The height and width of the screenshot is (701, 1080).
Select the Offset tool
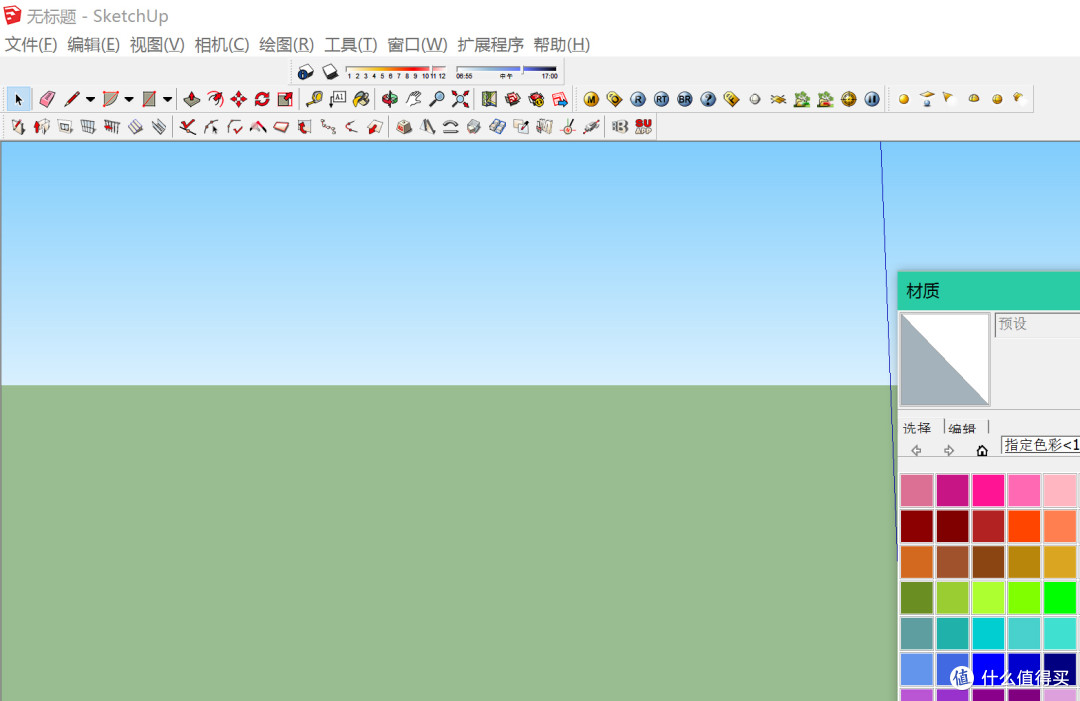[215, 99]
